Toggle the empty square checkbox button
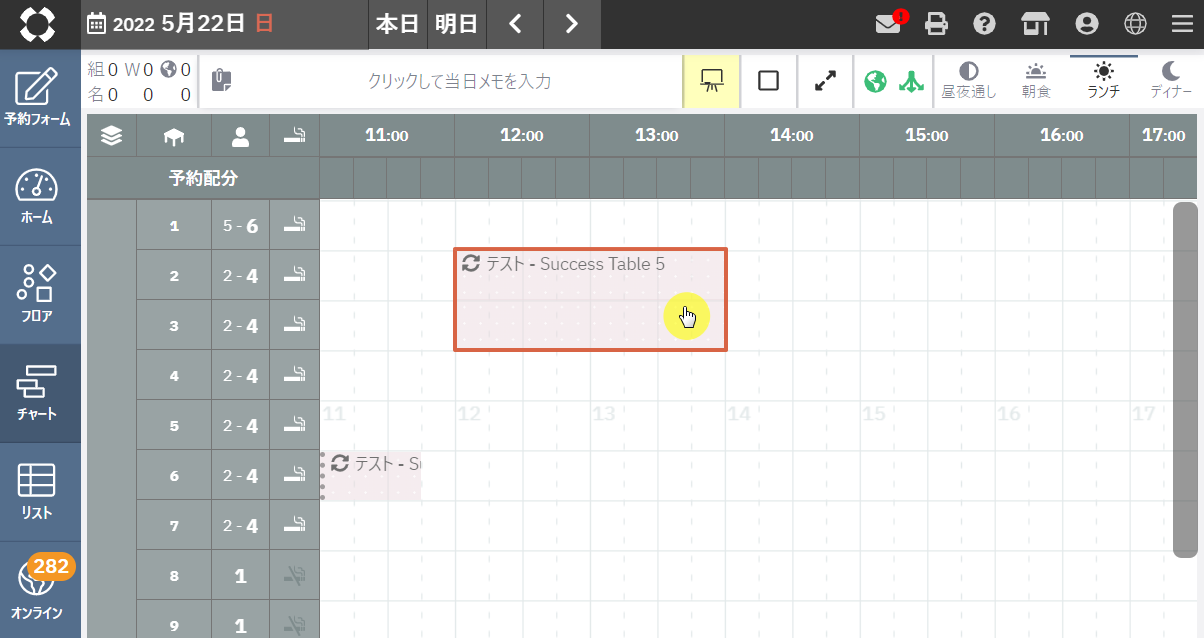This screenshot has width=1204, height=638. (768, 81)
